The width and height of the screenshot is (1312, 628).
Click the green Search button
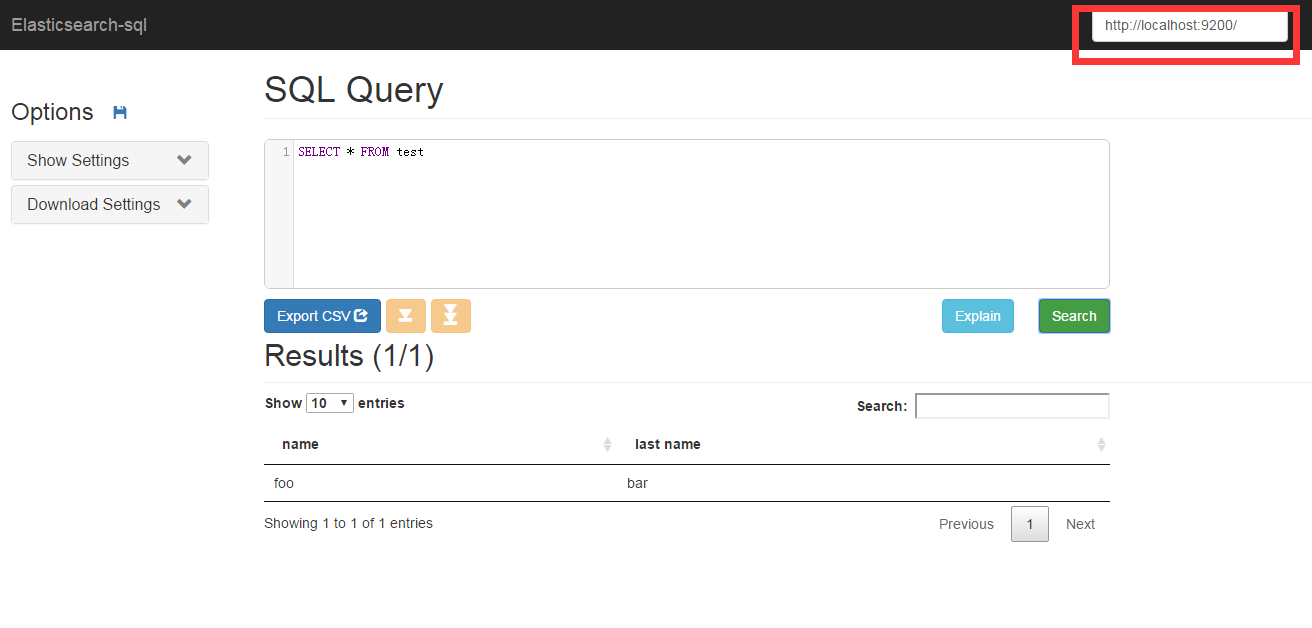(1074, 315)
